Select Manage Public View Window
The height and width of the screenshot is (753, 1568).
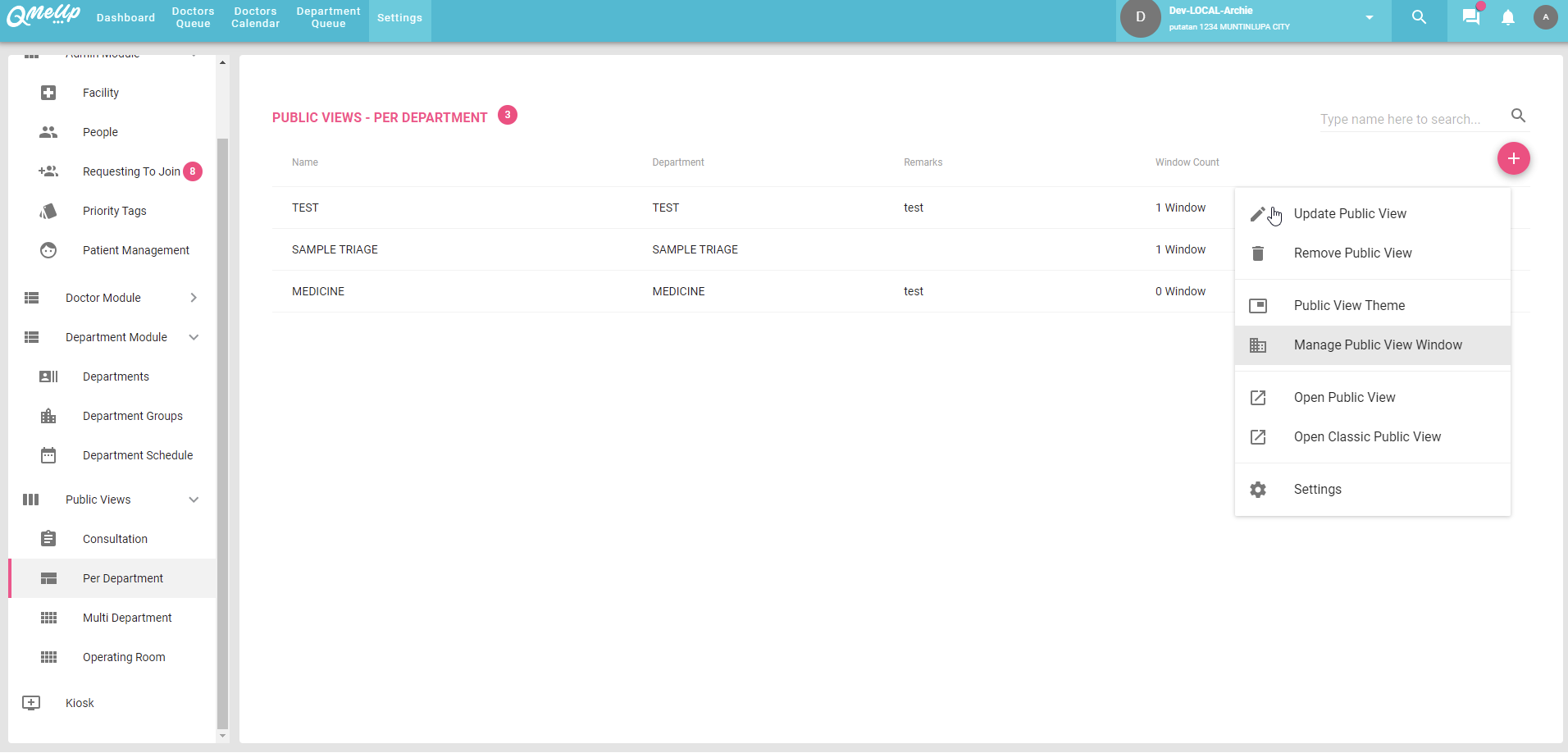tap(1377, 345)
